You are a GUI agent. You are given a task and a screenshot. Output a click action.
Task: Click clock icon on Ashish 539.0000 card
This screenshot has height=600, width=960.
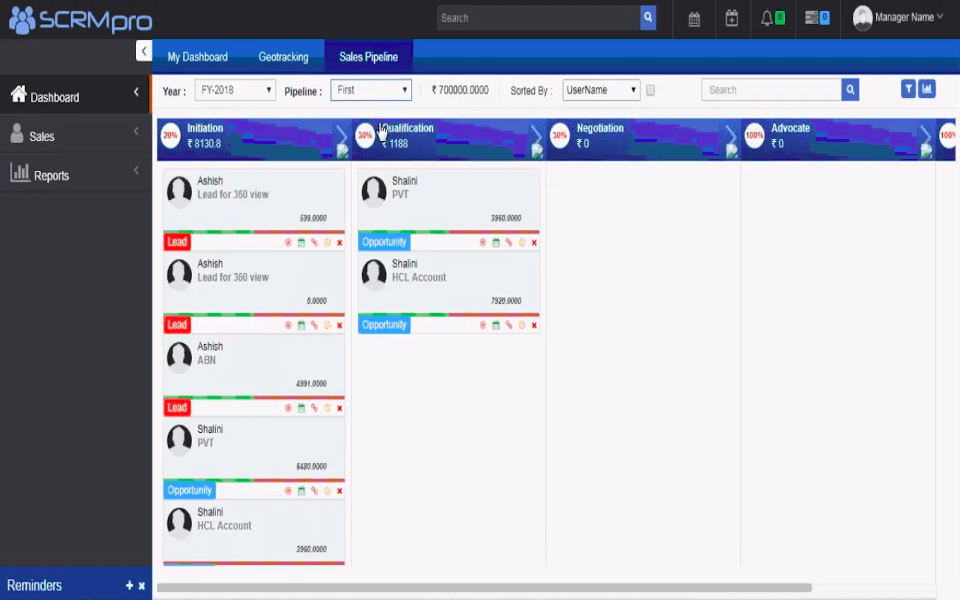[x=327, y=242]
